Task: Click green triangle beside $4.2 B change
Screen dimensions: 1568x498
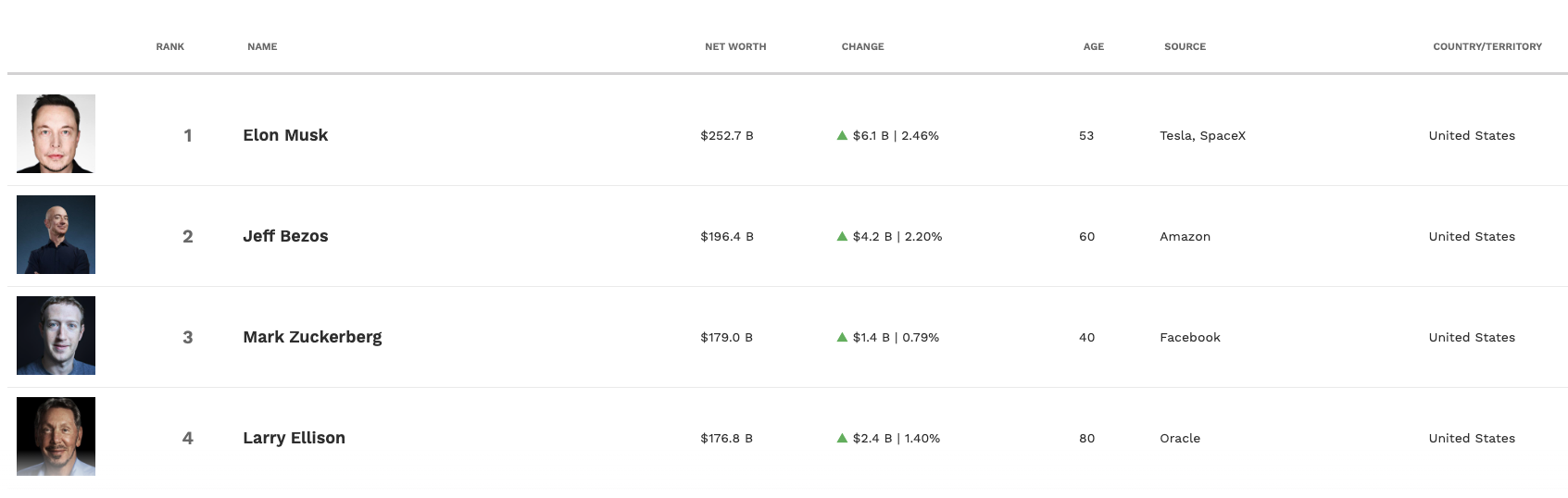Action: [842, 236]
